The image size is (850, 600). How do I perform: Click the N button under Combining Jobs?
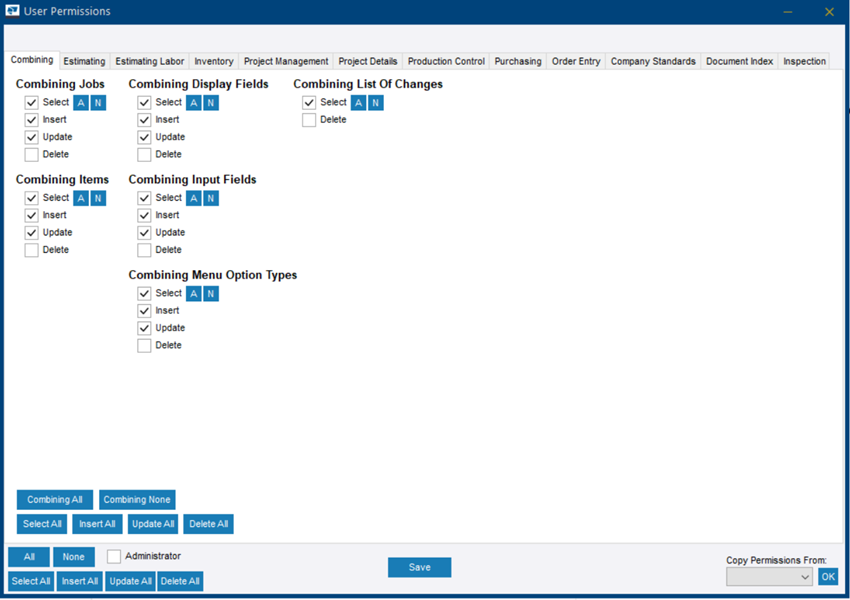(98, 102)
